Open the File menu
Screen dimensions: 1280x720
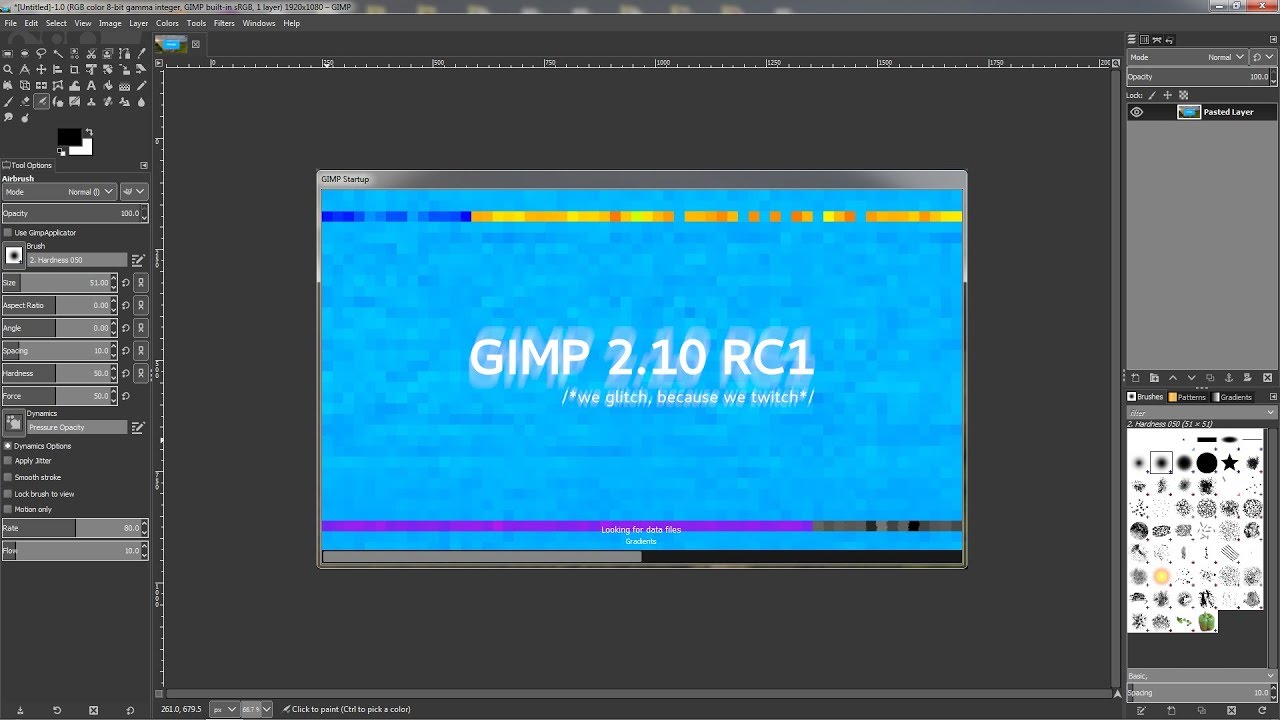pos(10,23)
